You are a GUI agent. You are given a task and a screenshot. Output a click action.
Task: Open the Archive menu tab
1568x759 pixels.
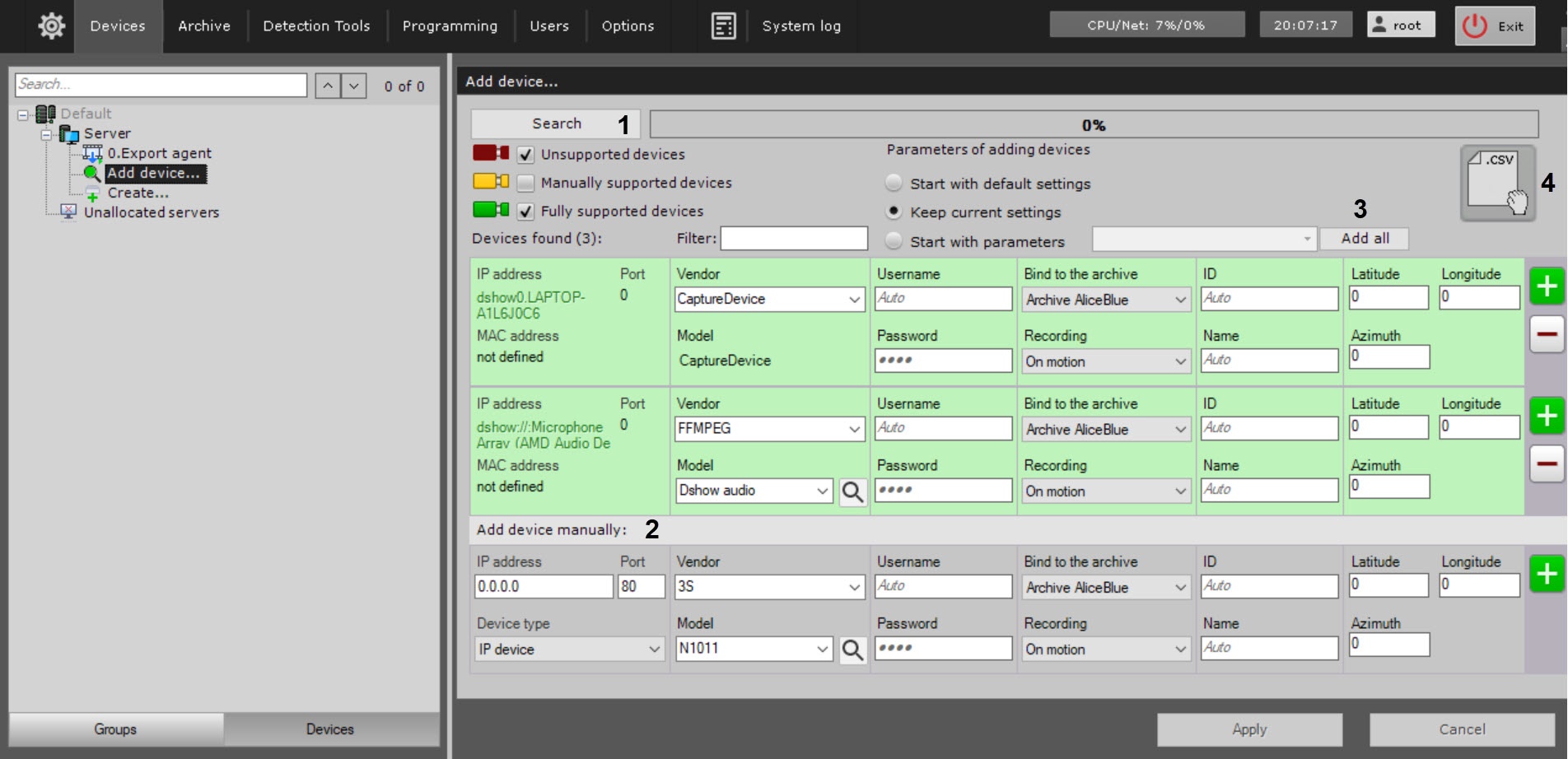pyautogui.click(x=204, y=26)
